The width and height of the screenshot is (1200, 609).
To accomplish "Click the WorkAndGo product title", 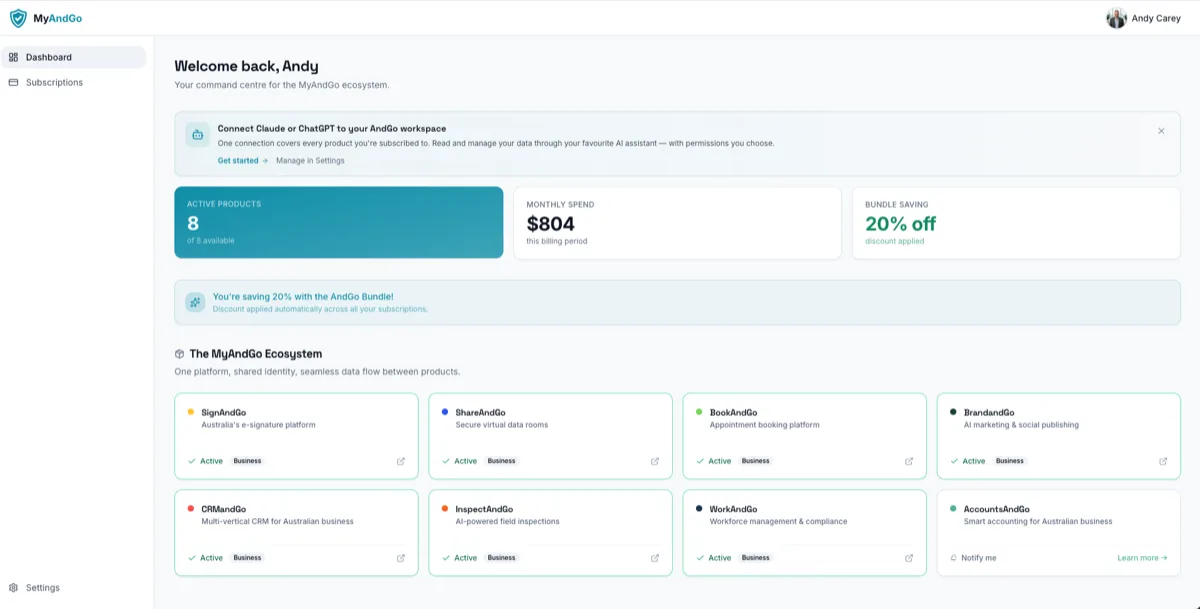I will point(733,509).
